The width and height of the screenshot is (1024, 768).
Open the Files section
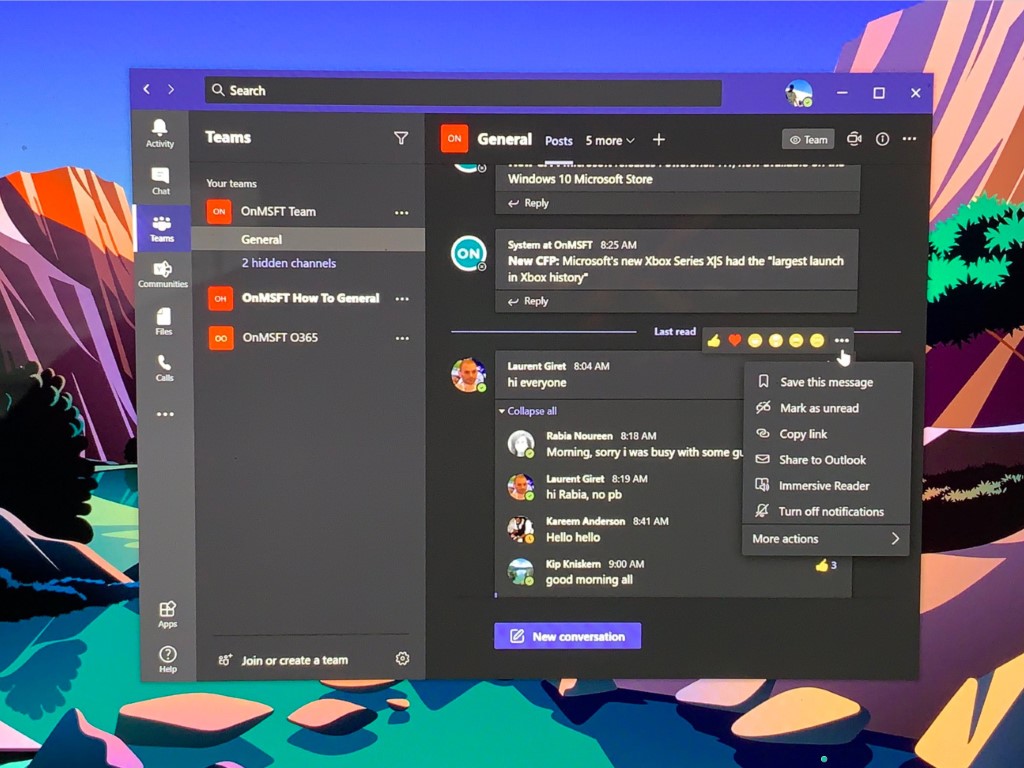pyautogui.click(x=163, y=320)
